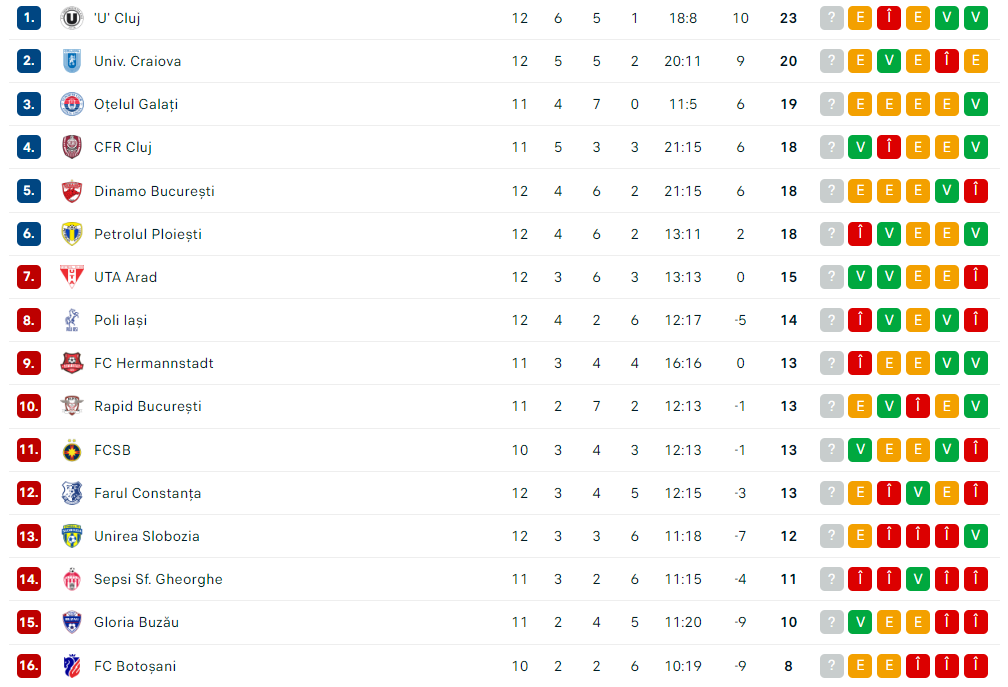Click the Gloria Buzău team logo
1008x687 pixels.
tap(71, 622)
